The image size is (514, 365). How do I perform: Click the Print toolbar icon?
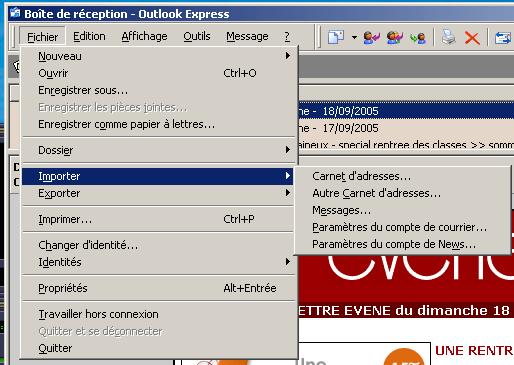[x=448, y=37]
